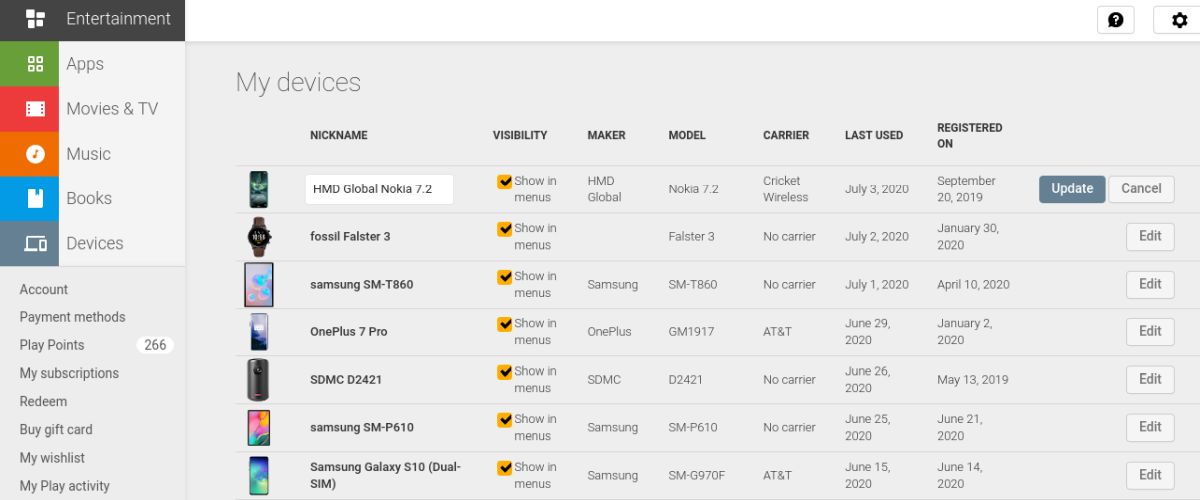The height and width of the screenshot is (500, 1200).
Task: Click the Samsung Galaxy S10 device image
Action: 259,475
